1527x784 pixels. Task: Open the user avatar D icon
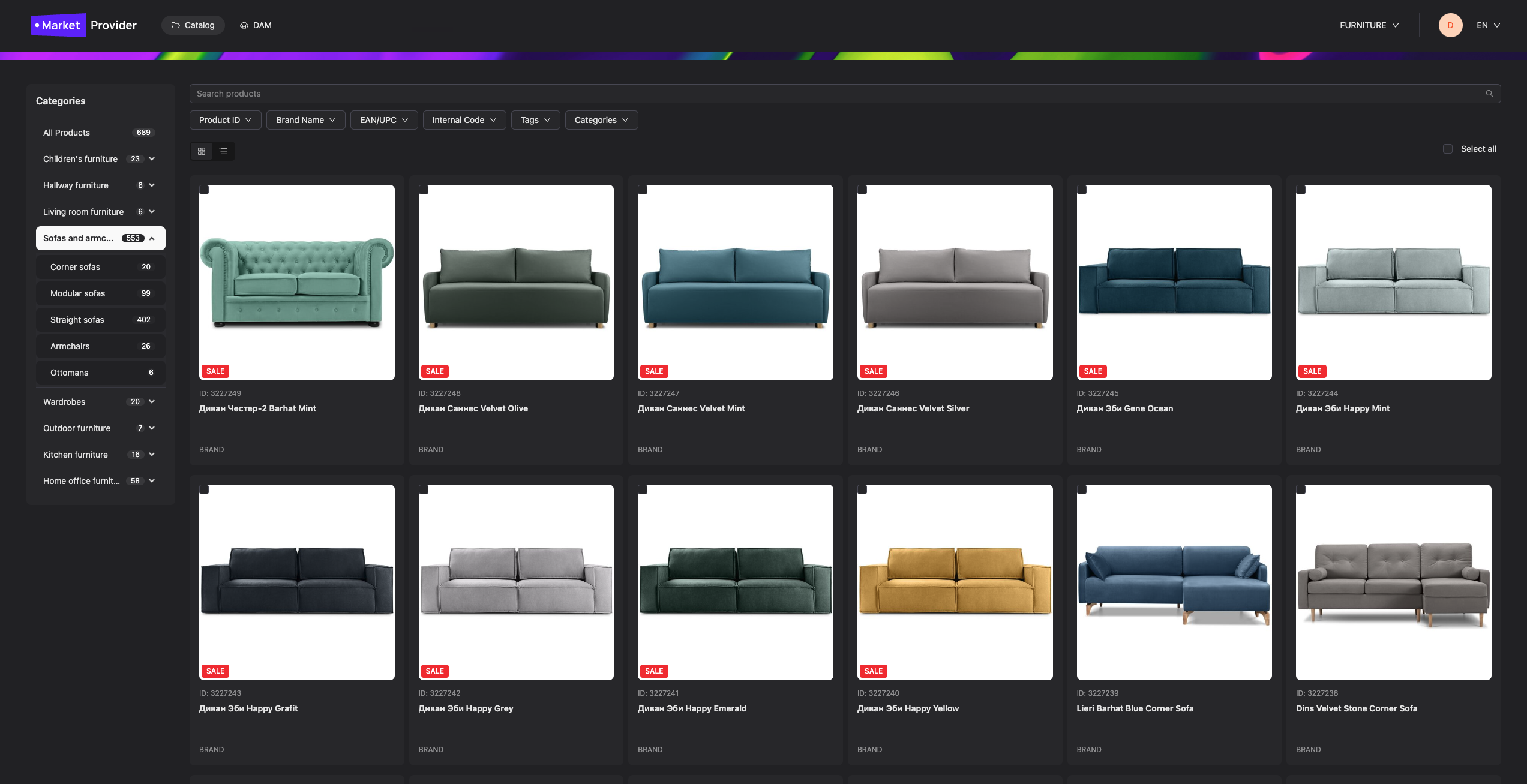click(x=1450, y=25)
